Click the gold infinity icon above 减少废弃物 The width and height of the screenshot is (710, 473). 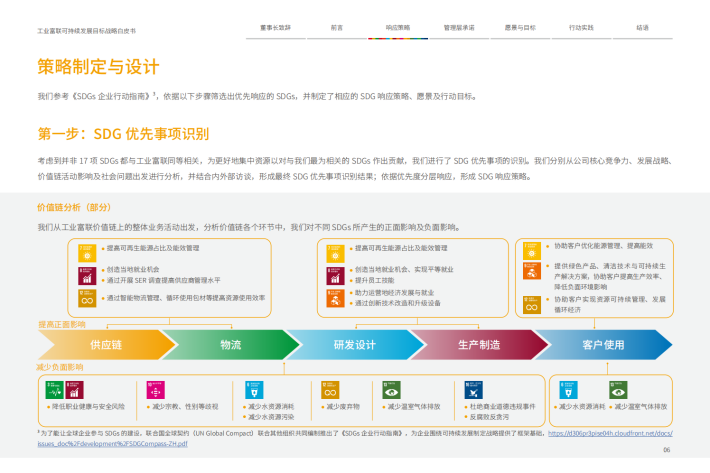click(x=327, y=389)
